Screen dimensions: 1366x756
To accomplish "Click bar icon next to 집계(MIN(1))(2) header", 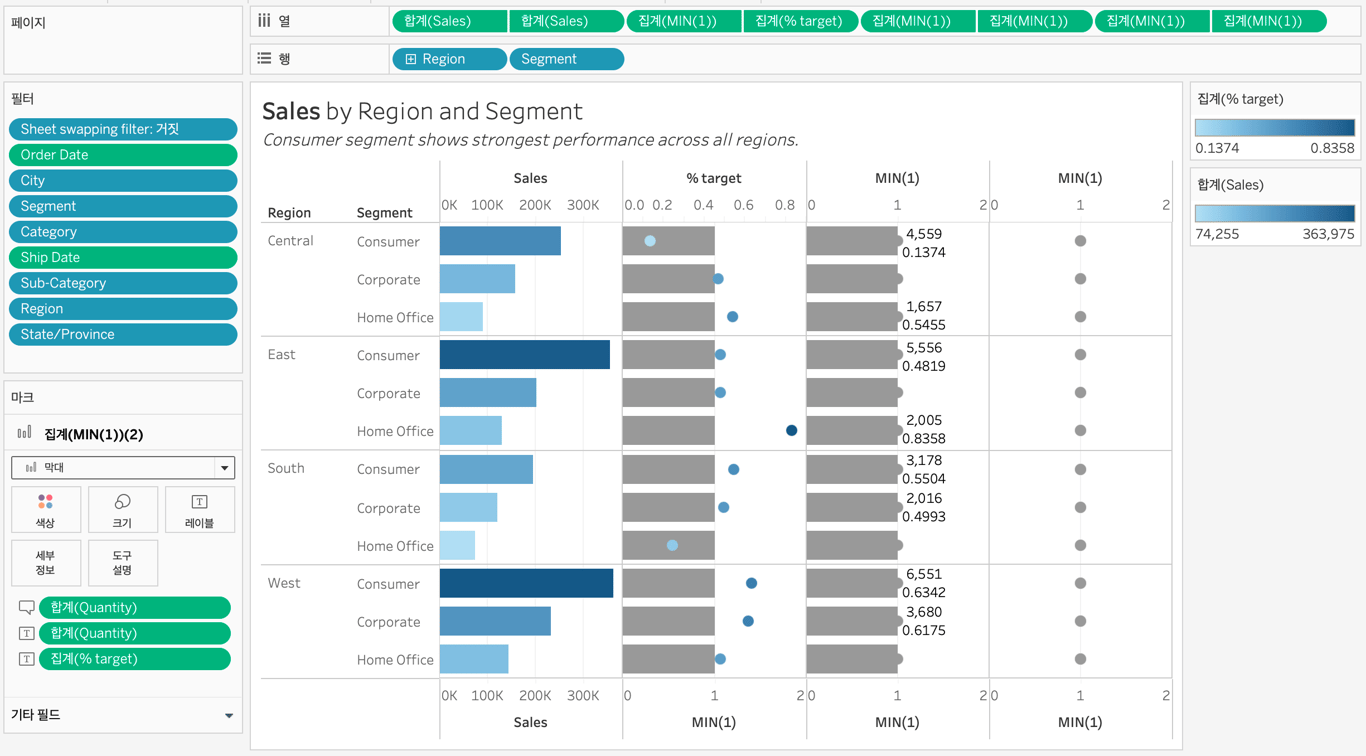I will point(25,434).
